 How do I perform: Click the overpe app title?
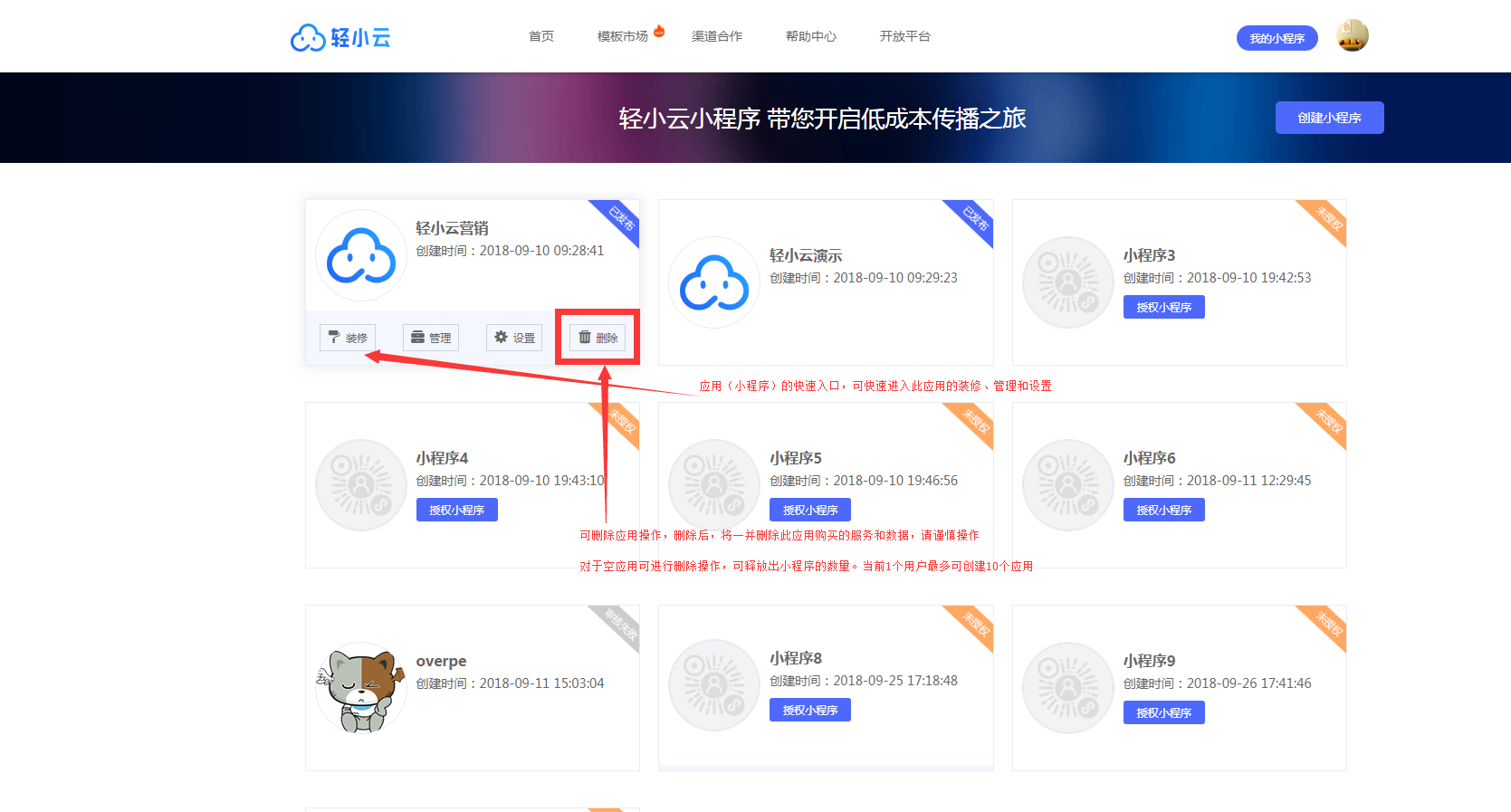click(x=441, y=662)
